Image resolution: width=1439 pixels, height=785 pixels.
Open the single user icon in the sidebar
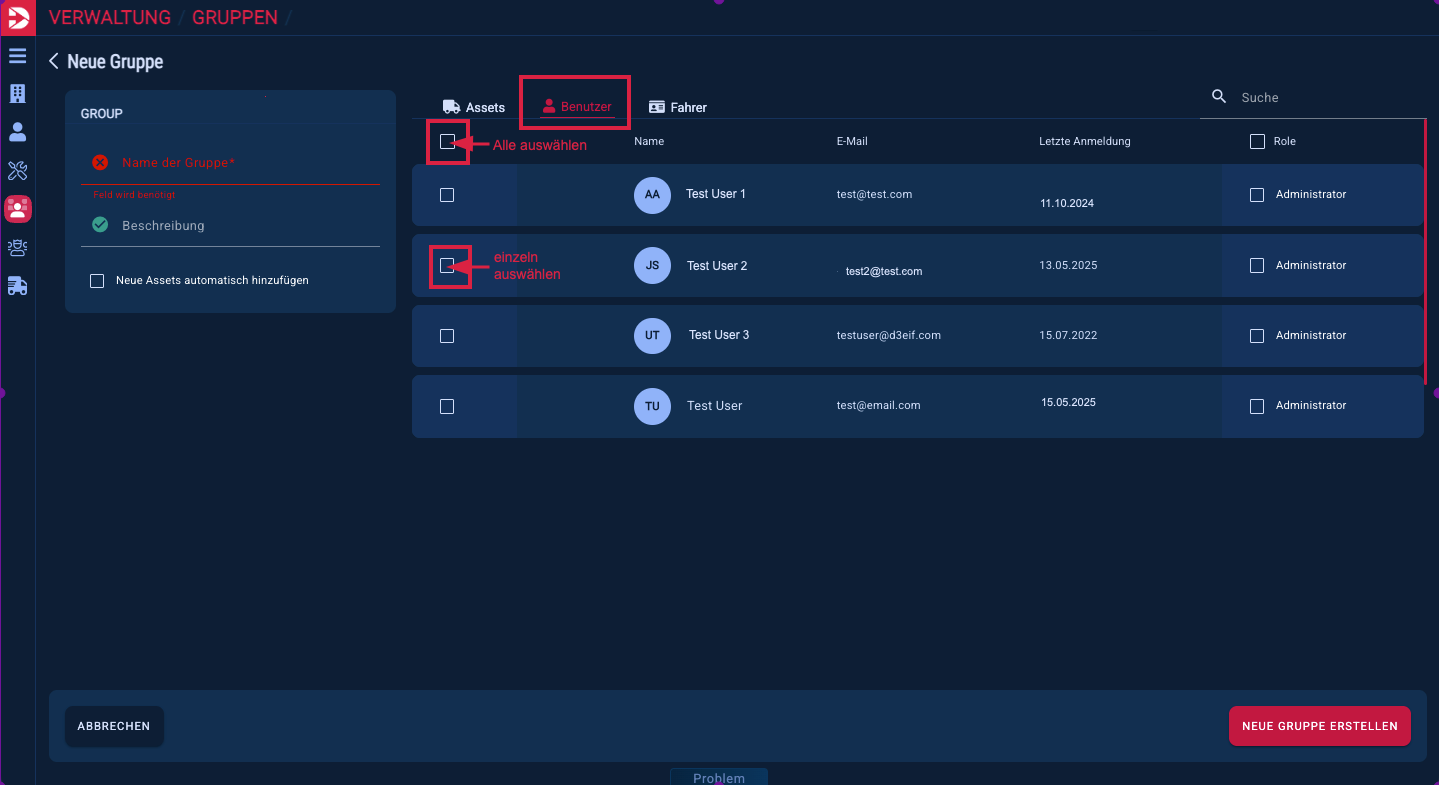17,132
